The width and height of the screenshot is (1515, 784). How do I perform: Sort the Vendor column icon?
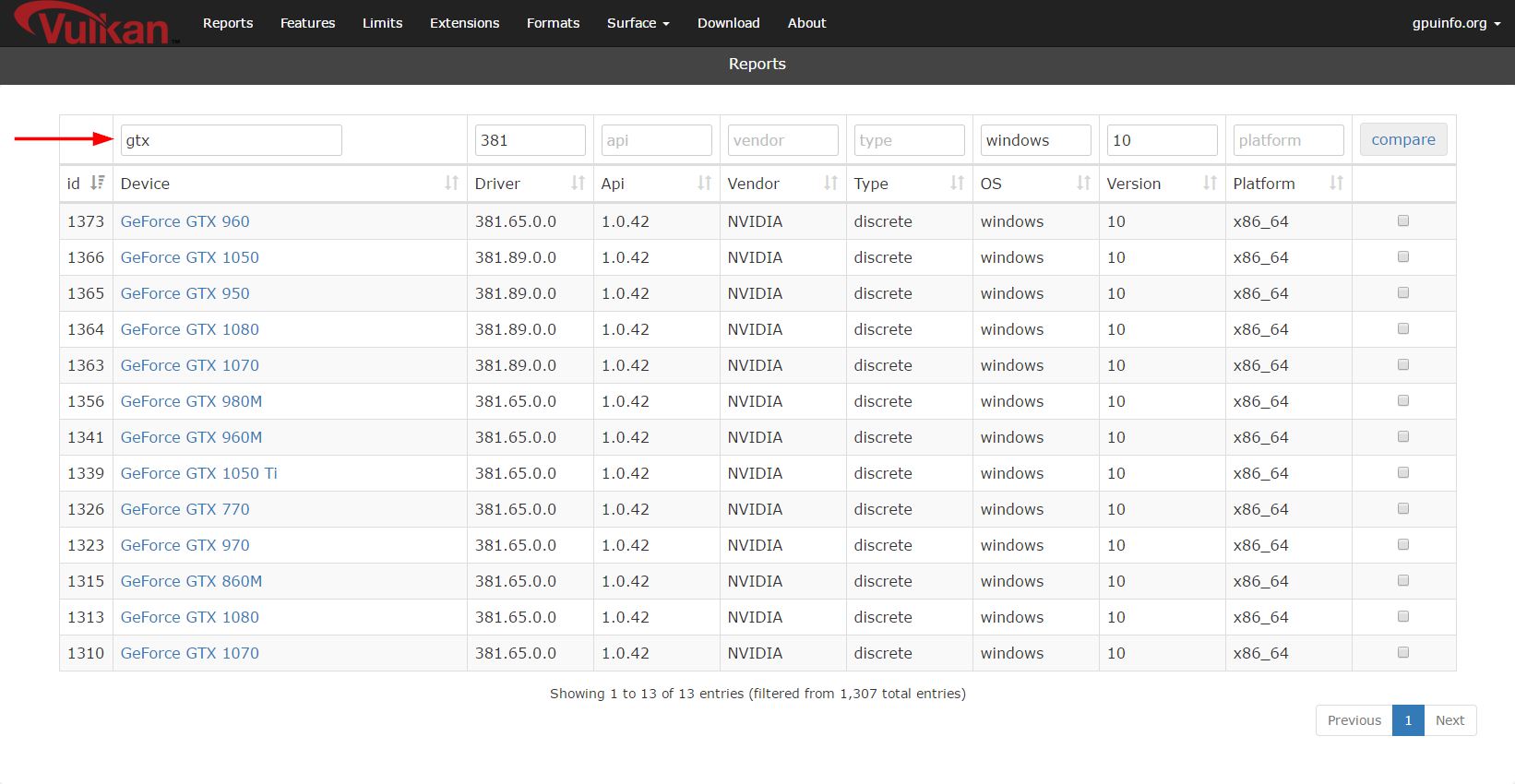coord(830,183)
